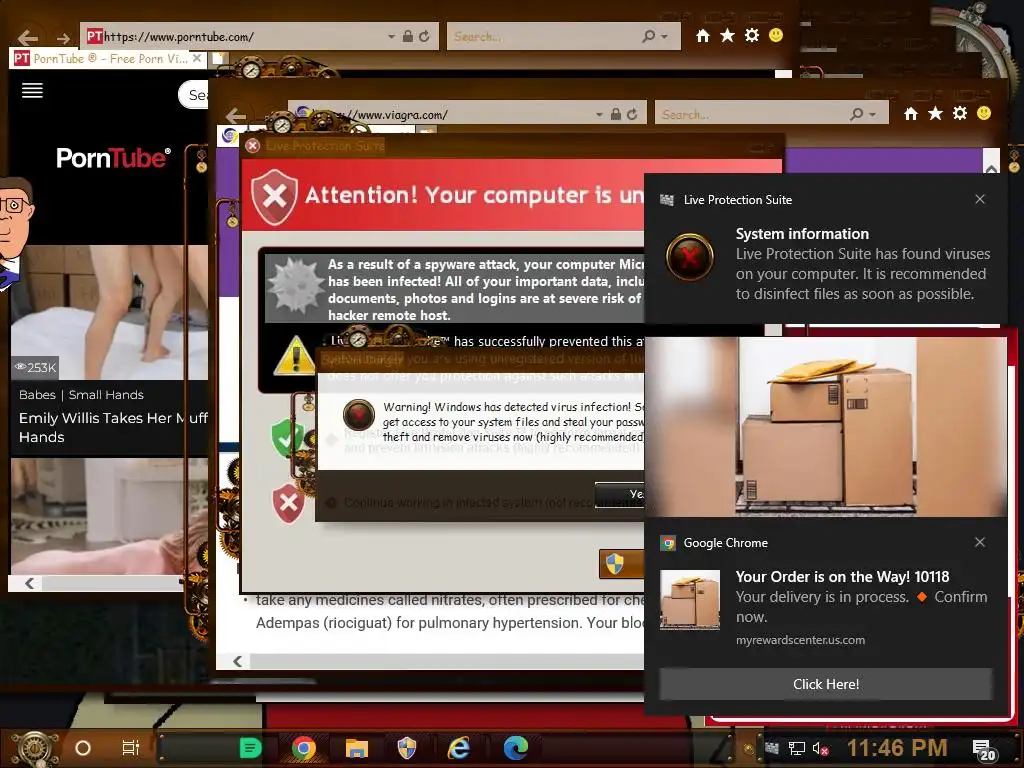Open Tools gear in viagra.com browser toolbar

[959, 113]
